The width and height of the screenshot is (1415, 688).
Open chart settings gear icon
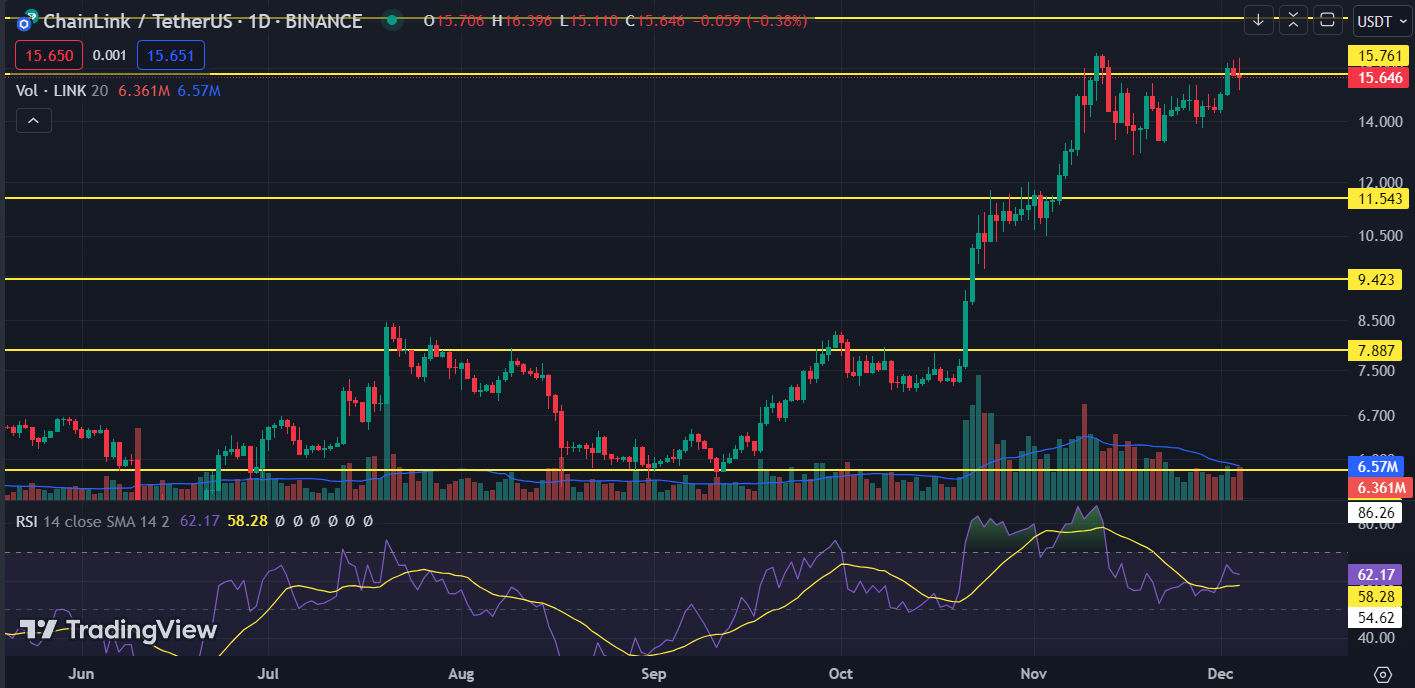[1383, 673]
